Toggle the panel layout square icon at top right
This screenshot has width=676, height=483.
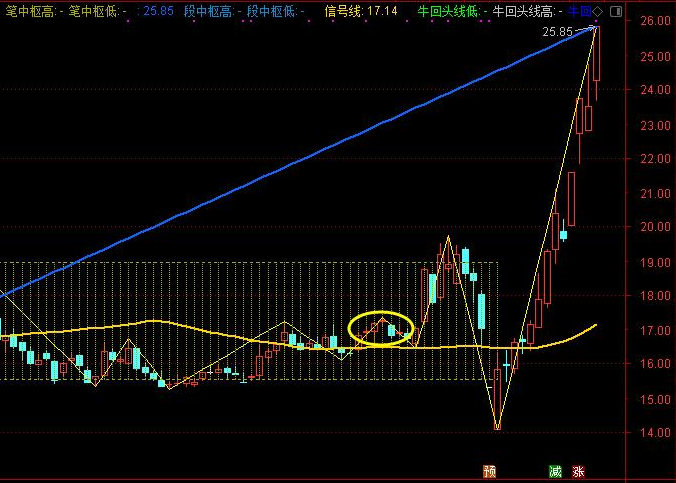[617, 11]
